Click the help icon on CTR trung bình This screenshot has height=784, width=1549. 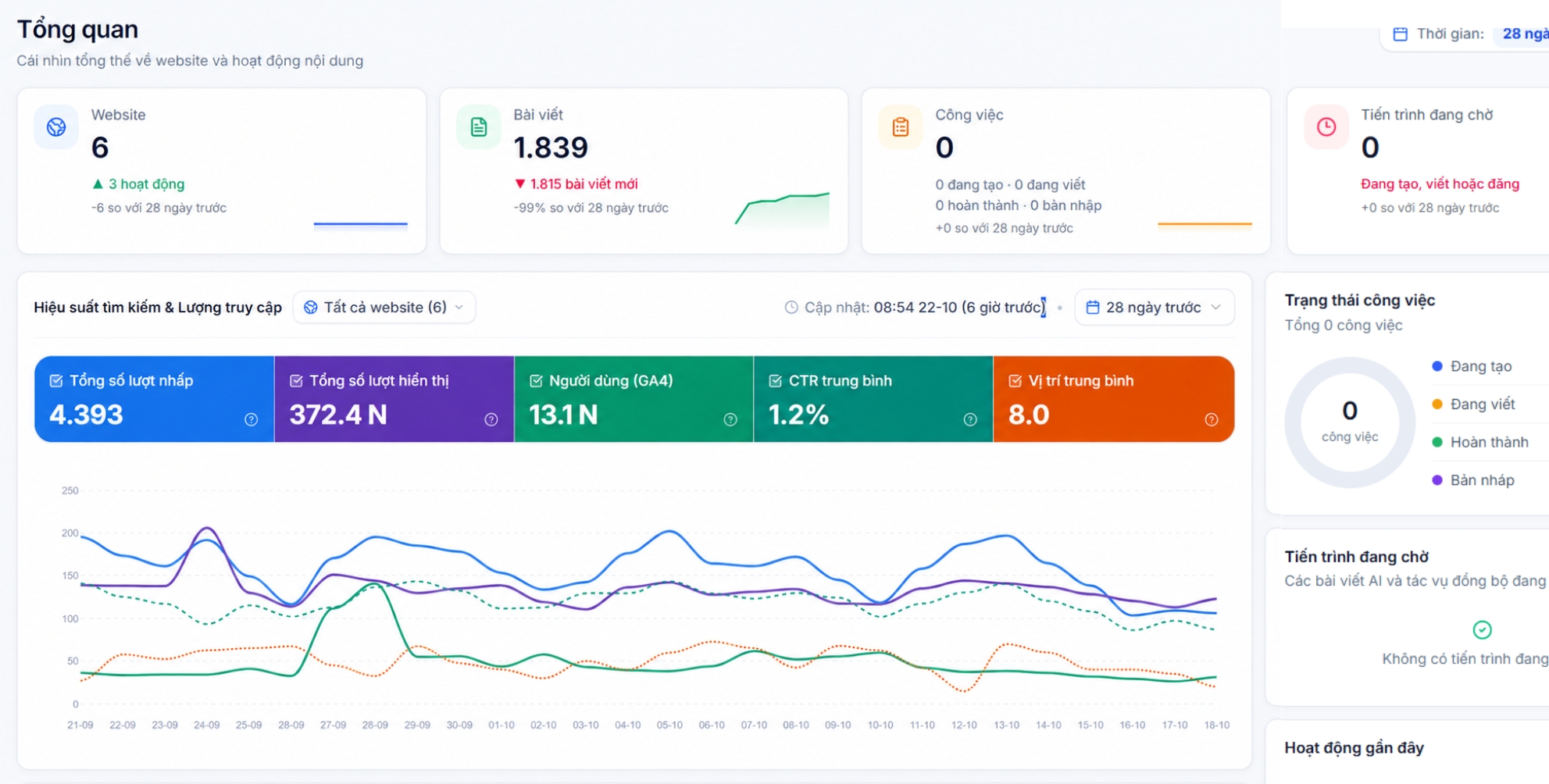(970, 419)
